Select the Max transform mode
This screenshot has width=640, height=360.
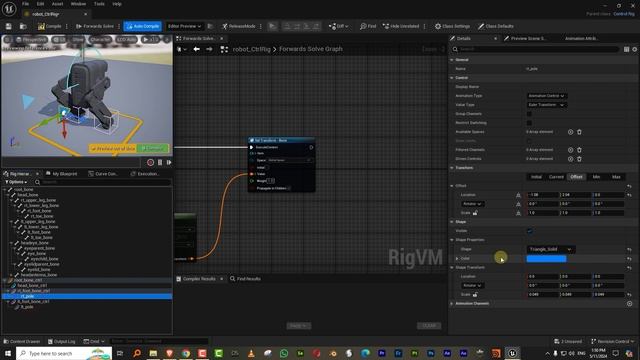616,177
